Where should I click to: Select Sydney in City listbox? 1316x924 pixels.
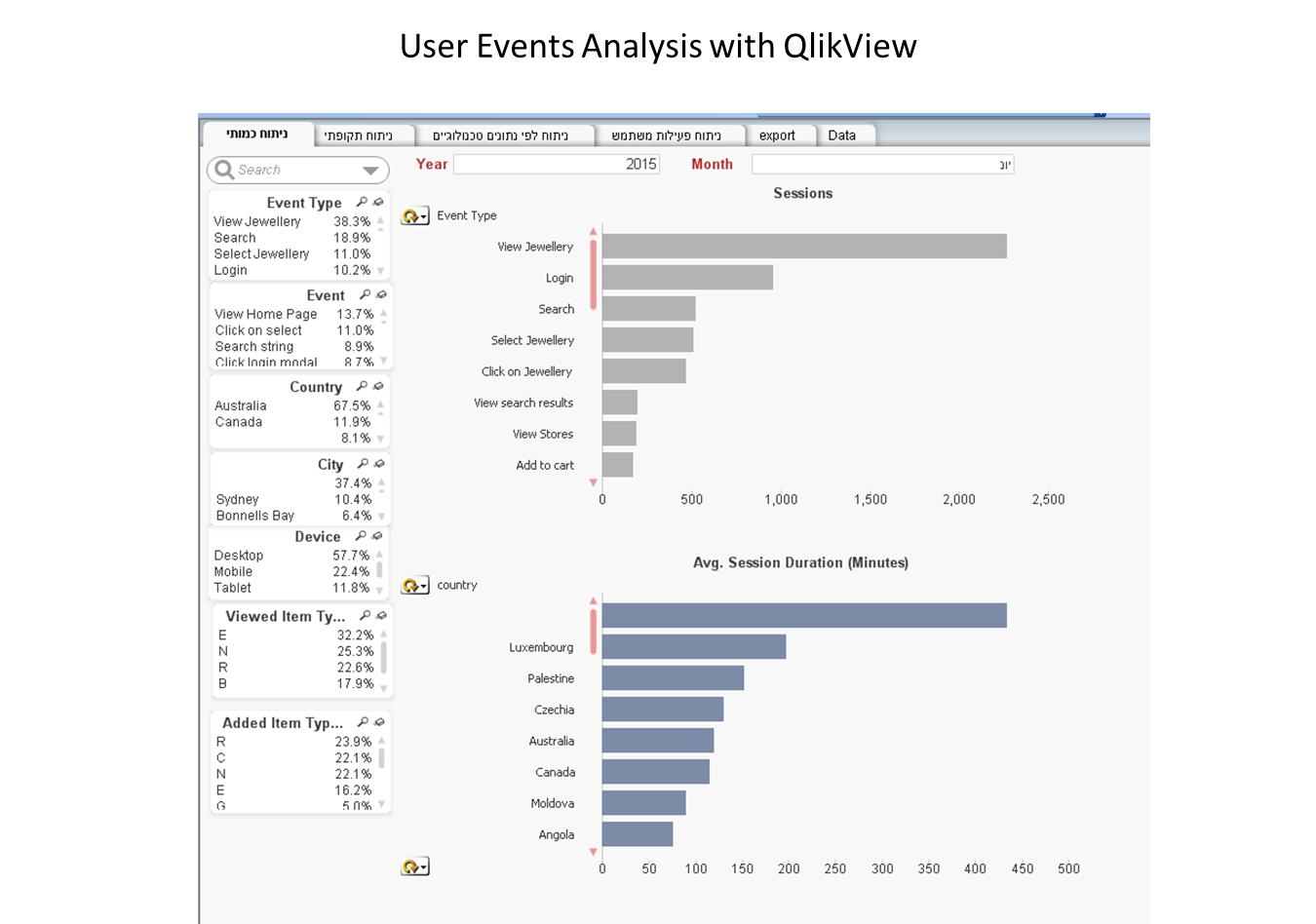point(293,499)
